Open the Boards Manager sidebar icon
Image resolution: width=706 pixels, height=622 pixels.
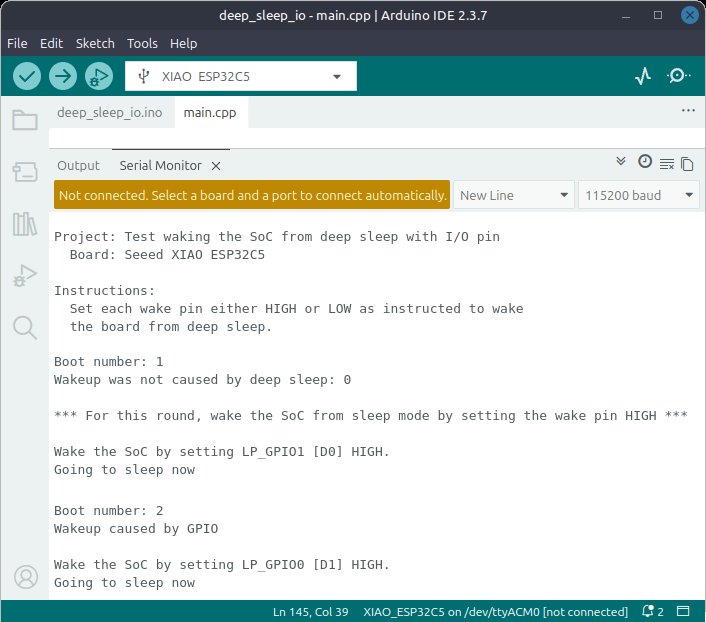25,172
